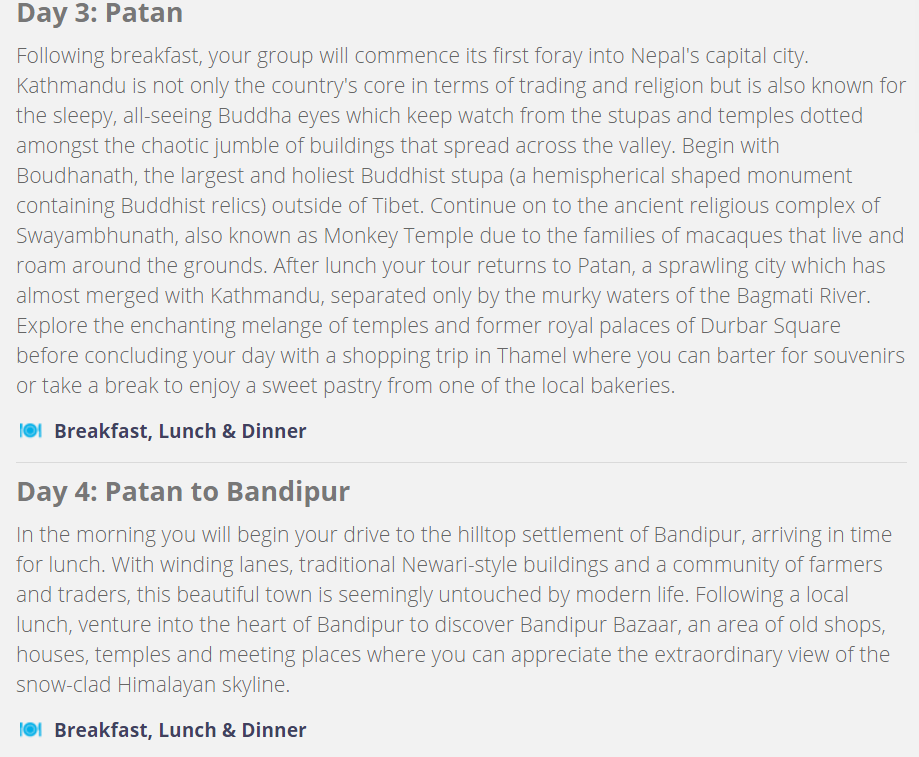Viewport: 919px width, 757px height.
Task: Click the meal plate icon under Day 4
Action: coord(30,729)
